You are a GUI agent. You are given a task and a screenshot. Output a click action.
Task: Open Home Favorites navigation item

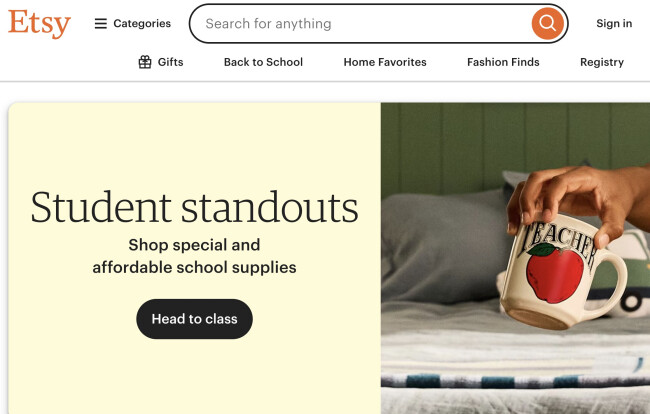click(x=385, y=62)
